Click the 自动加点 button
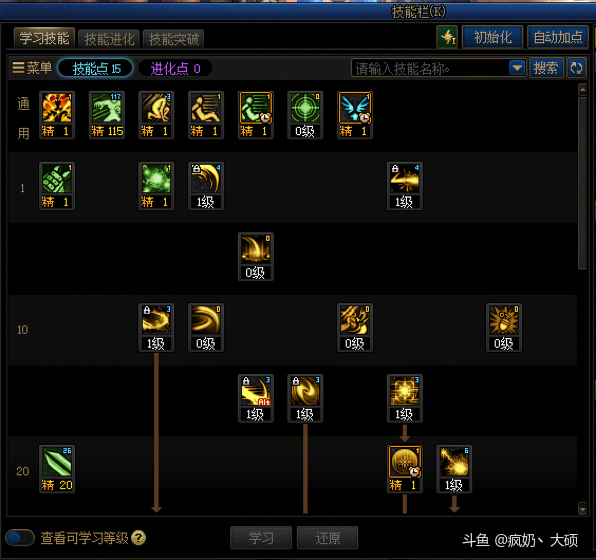 (558, 37)
